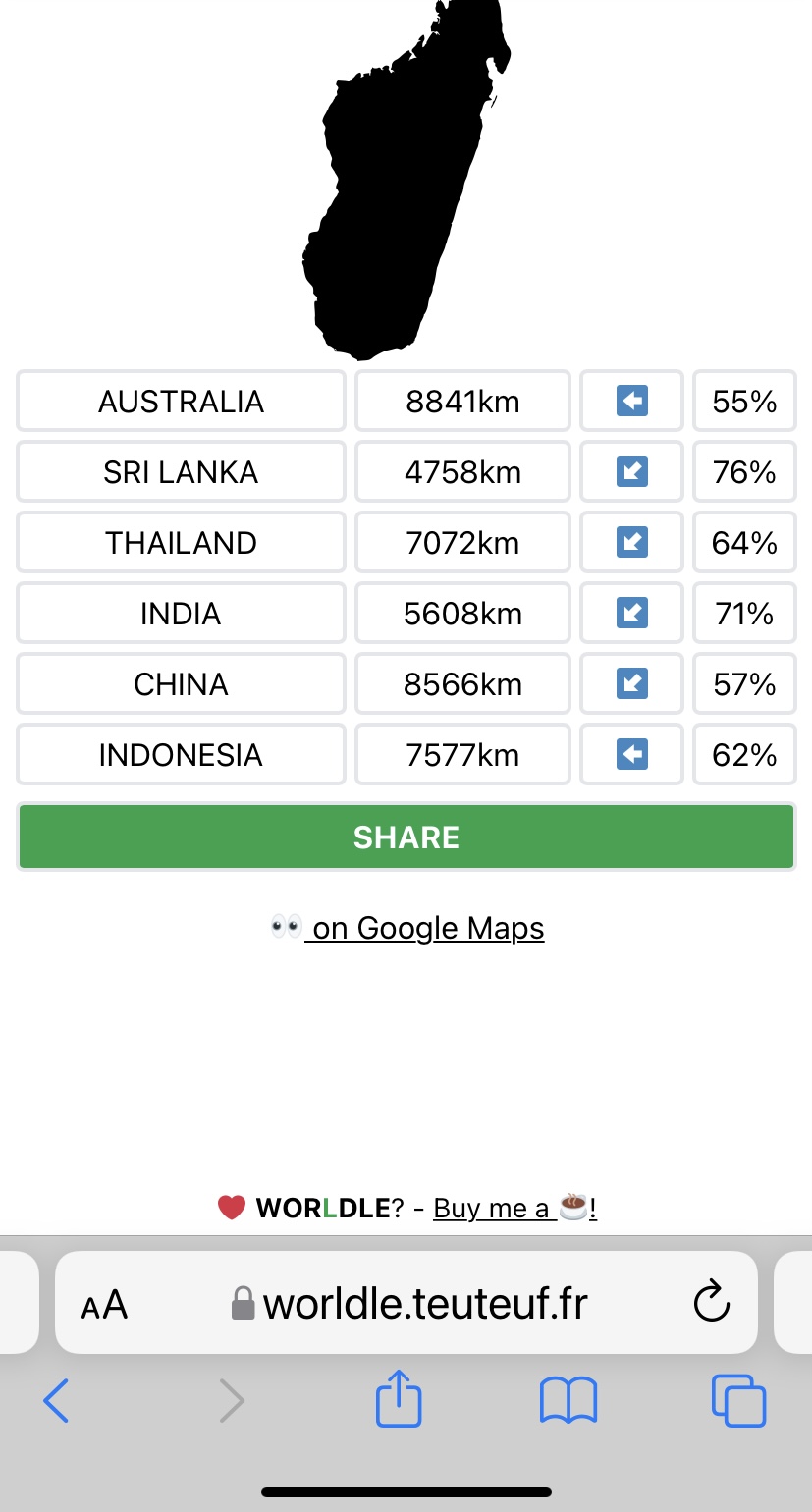The width and height of the screenshot is (812, 1512).
Task: Click the Indonesia row west arrow icon
Action: tap(631, 754)
